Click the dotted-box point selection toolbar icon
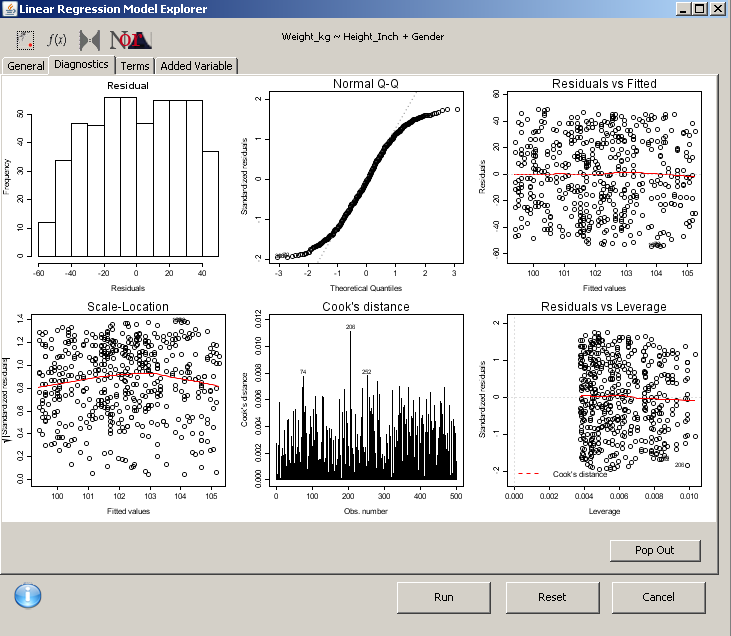The width and height of the screenshot is (731, 636). [26, 40]
